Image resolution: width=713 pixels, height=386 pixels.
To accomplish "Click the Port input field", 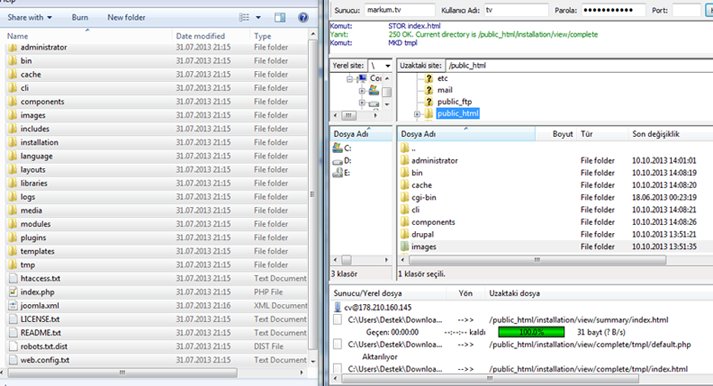I will click(x=686, y=10).
